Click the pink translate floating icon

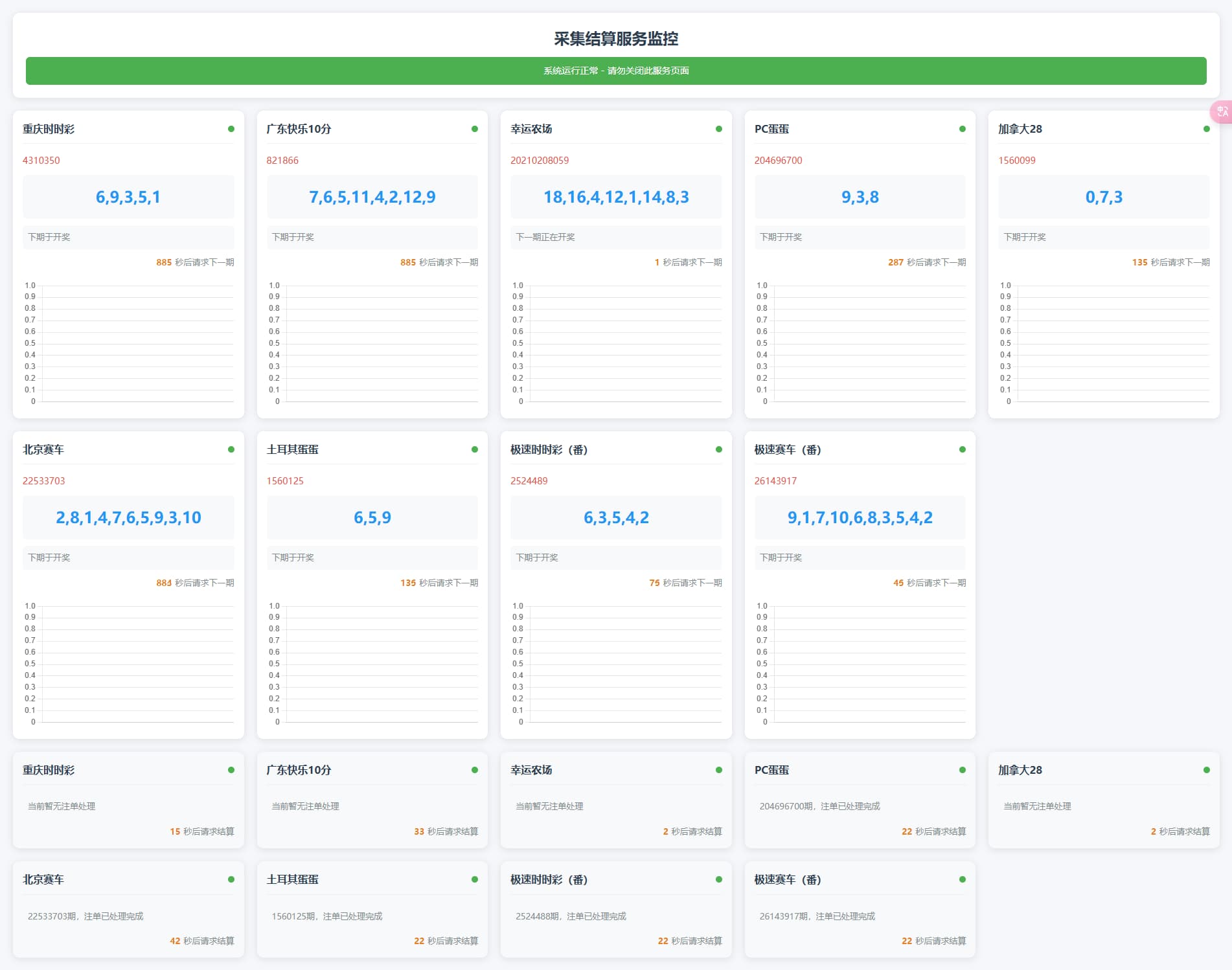1222,112
